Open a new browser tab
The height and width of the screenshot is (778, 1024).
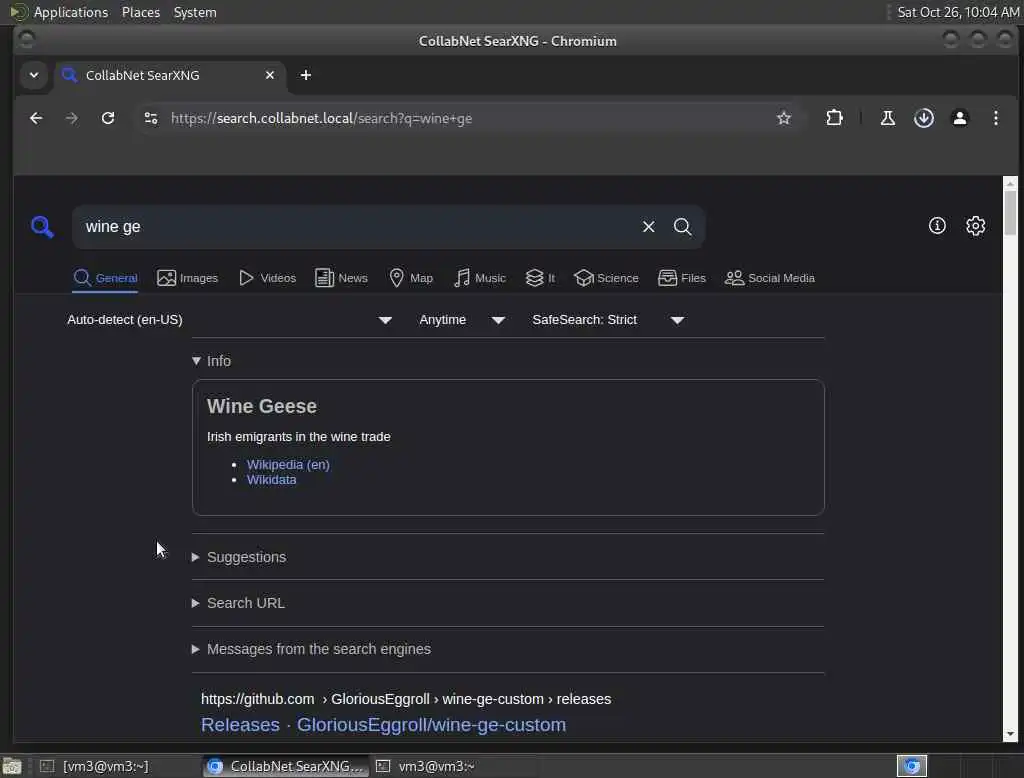[x=306, y=75]
